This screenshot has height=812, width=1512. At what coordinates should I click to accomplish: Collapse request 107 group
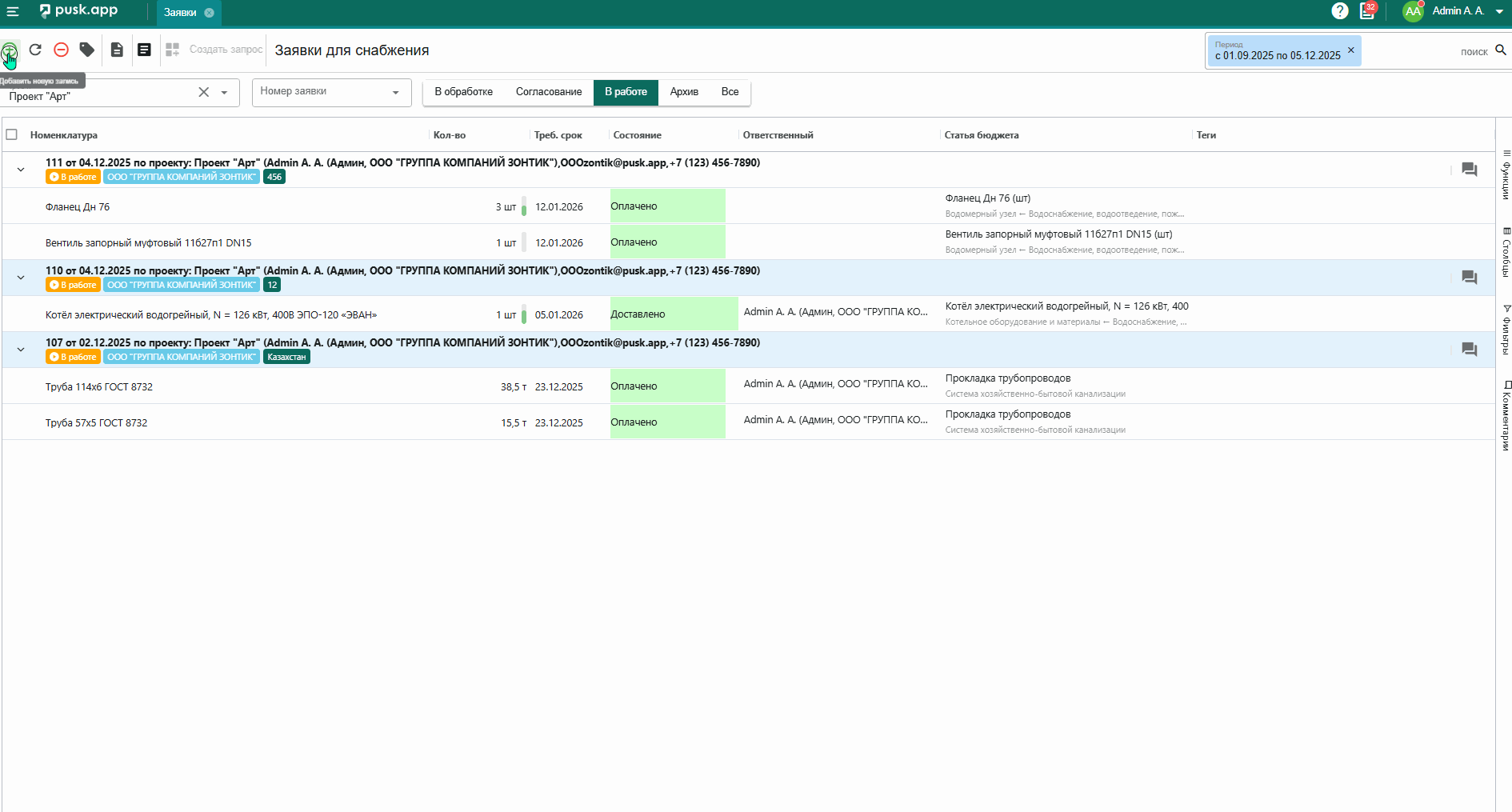[21, 350]
